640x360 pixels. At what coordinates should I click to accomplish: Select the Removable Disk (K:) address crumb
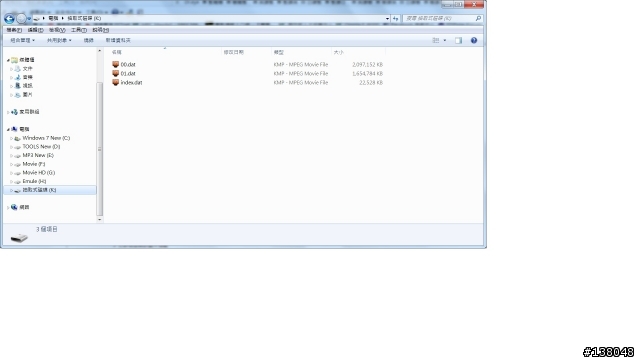pyautogui.click(x=84, y=18)
